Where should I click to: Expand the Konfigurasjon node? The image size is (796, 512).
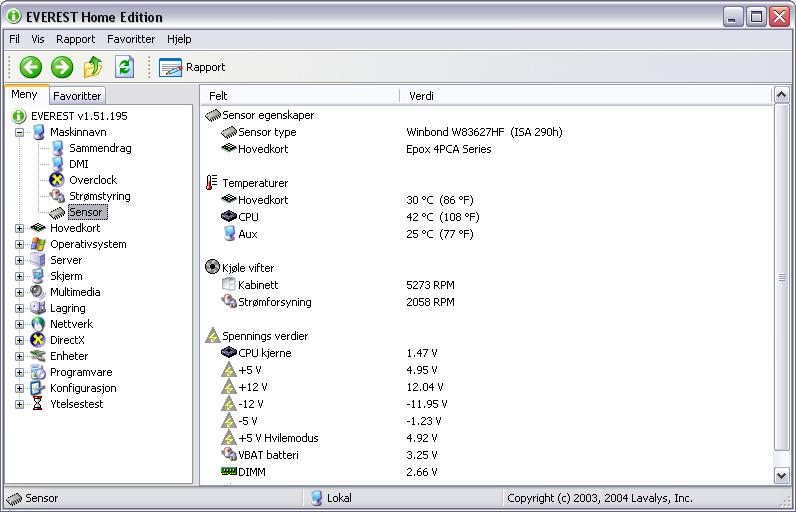pyautogui.click(x=19, y=388)
